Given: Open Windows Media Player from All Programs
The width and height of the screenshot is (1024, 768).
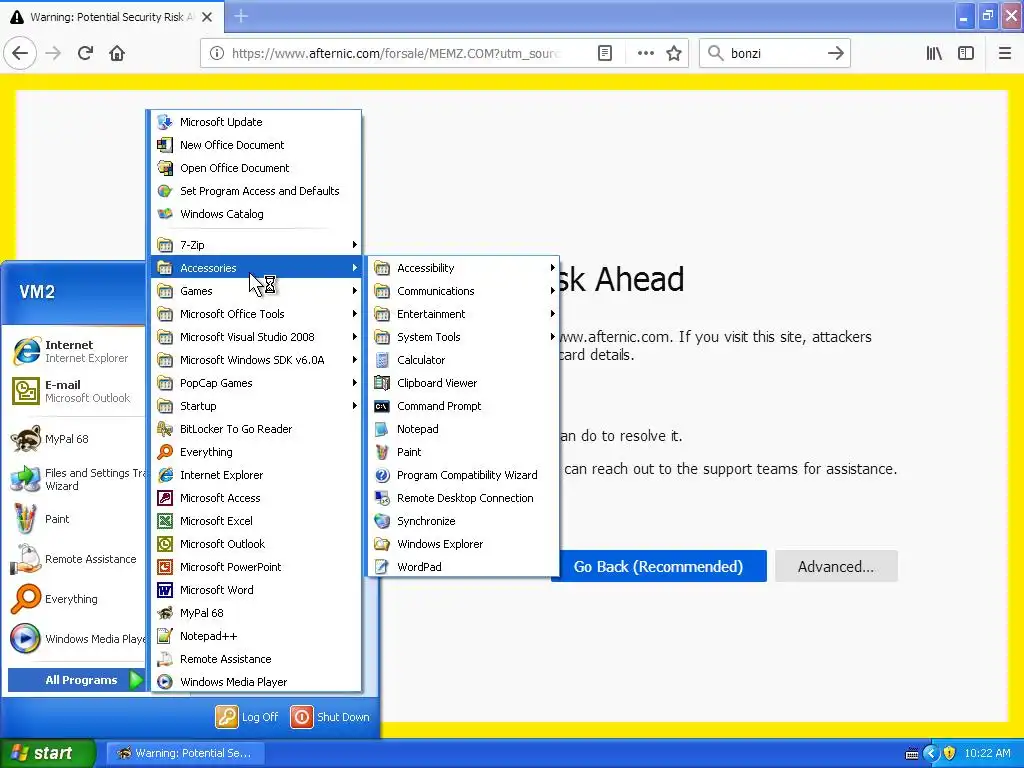Looking at the screenshot, I should point(256,682).
